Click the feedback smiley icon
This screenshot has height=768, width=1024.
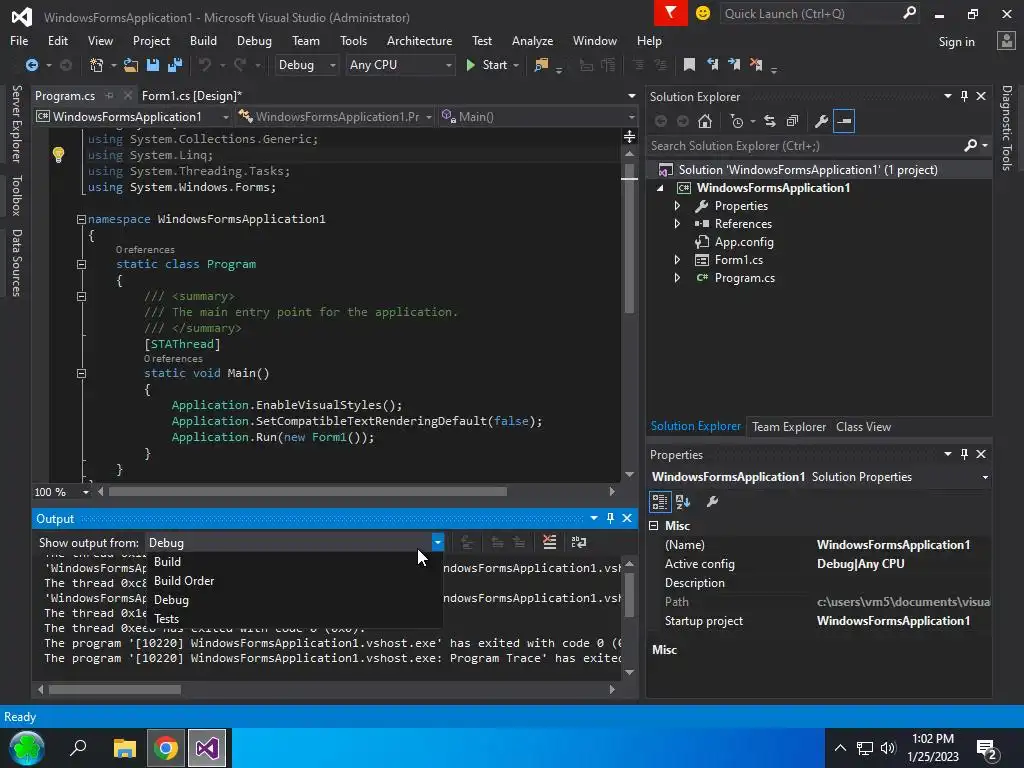(x=703, y=13)
